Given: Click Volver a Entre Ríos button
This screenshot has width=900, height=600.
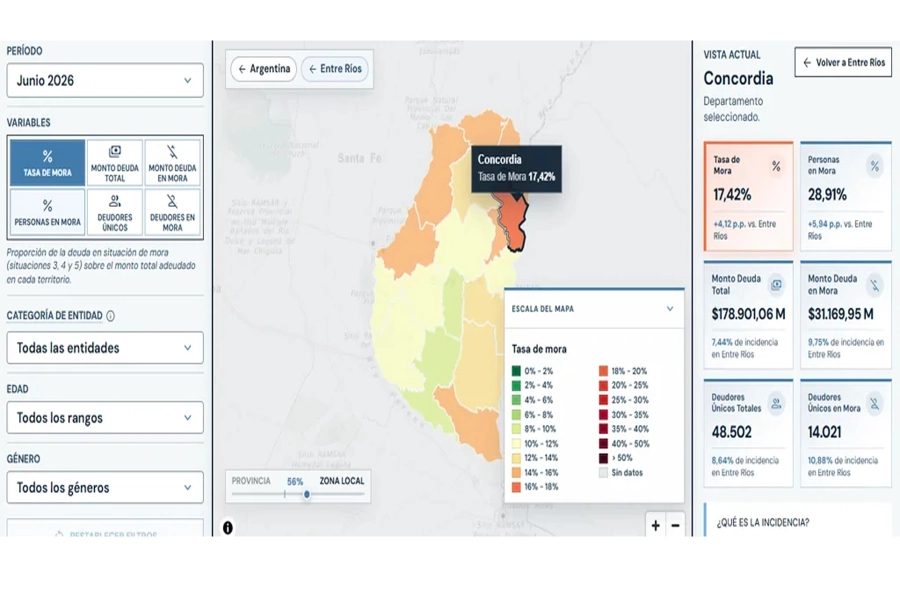Looking at the screenshot, I should [x=843, y=62].
